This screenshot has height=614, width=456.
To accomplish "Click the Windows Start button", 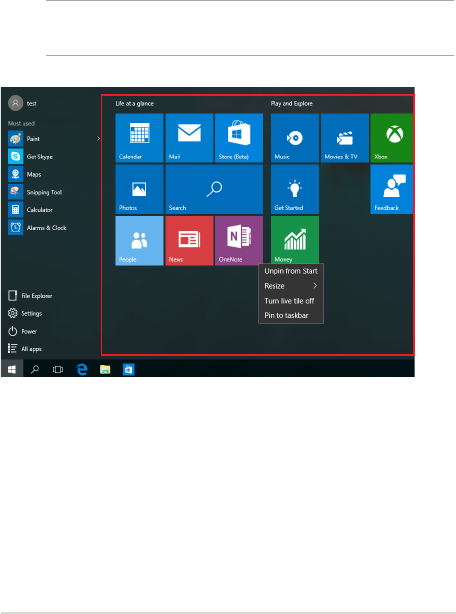I will [x=12, y=369].
